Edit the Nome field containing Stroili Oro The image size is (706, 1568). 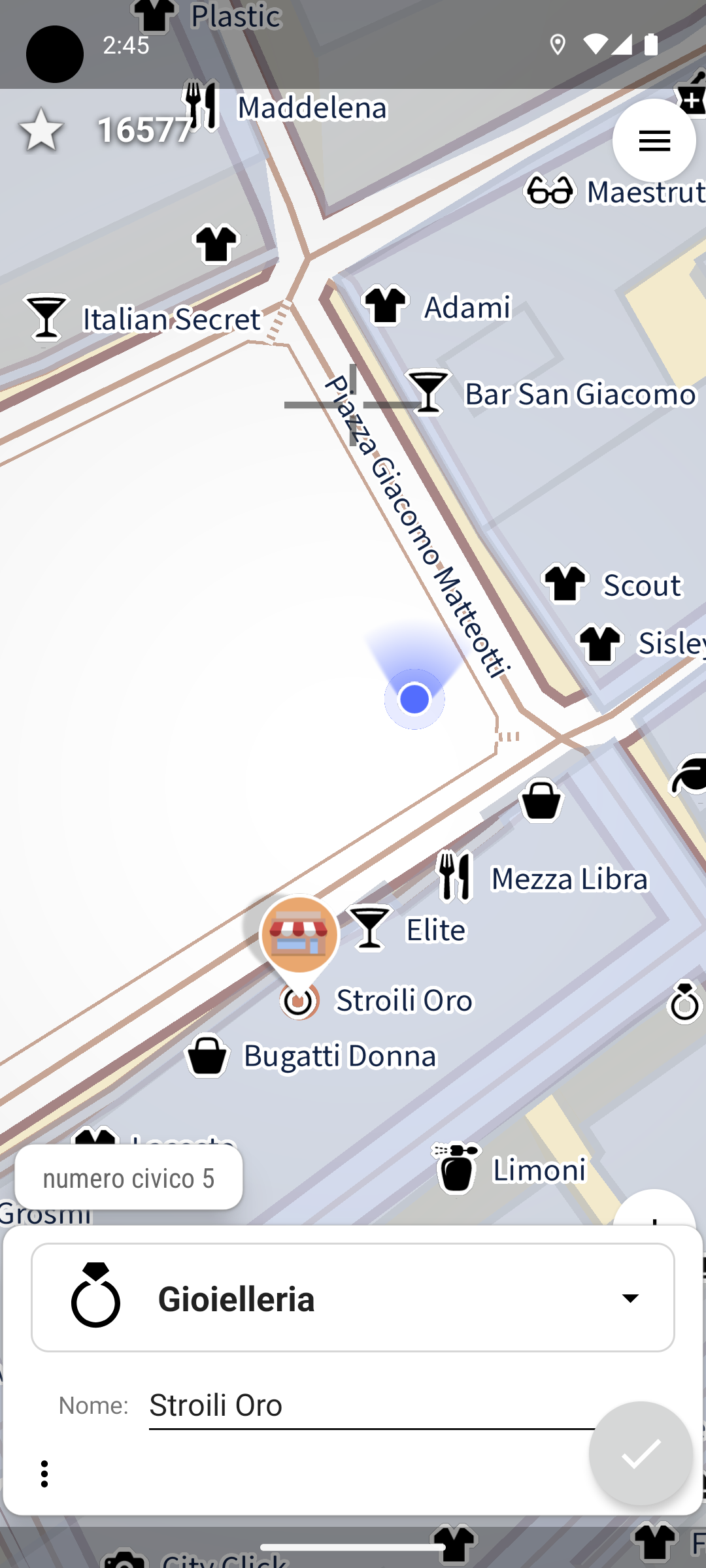(373, 1406)
